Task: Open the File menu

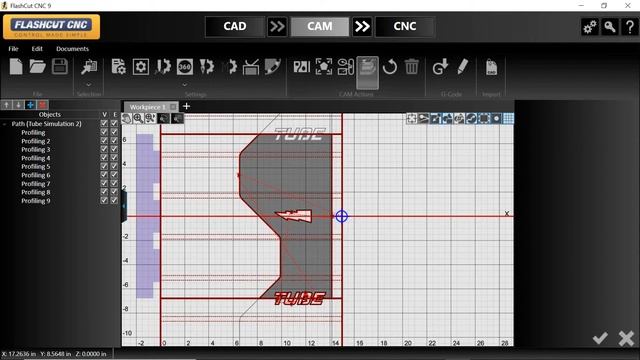Action: [x=13, y=49]
